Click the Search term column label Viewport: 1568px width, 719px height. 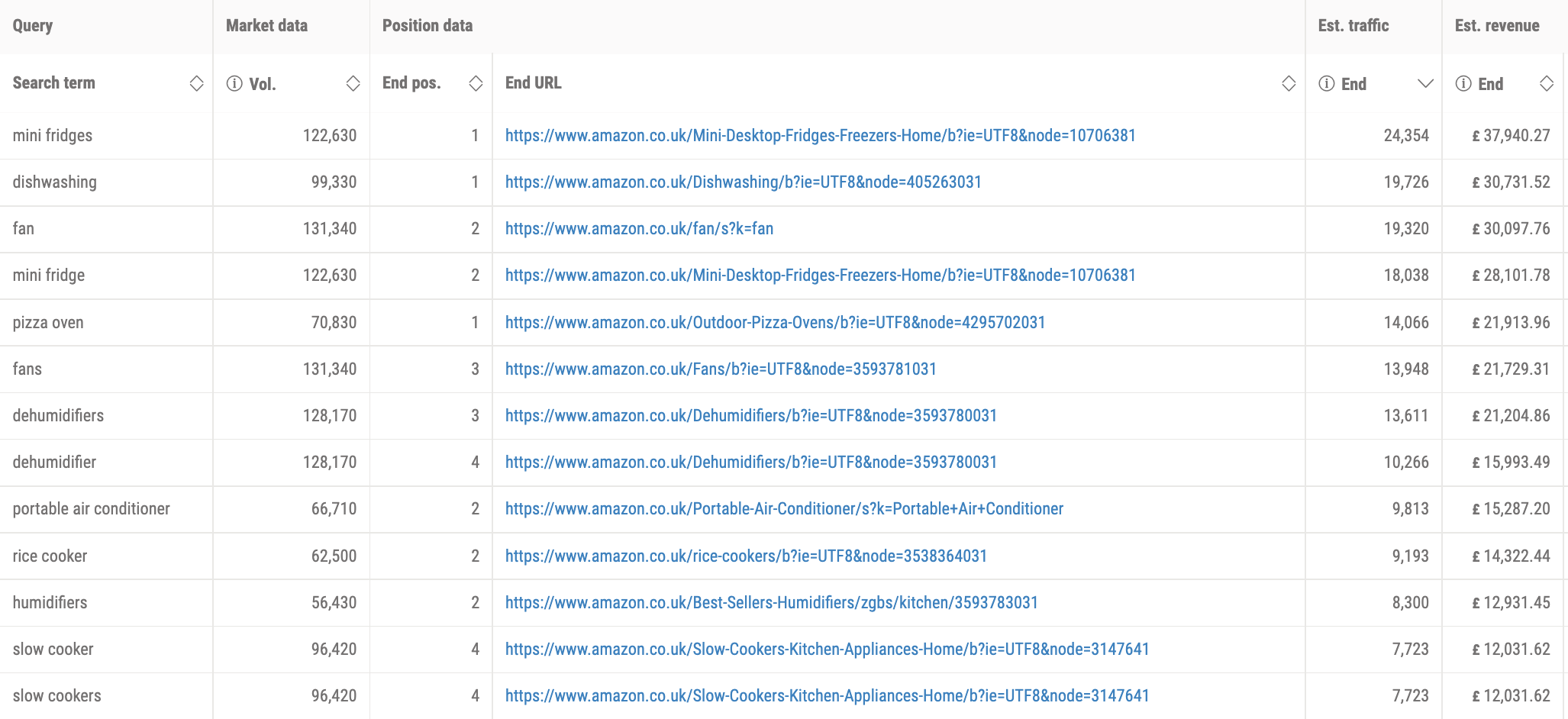pyautogui.click(x=54, y=83)
